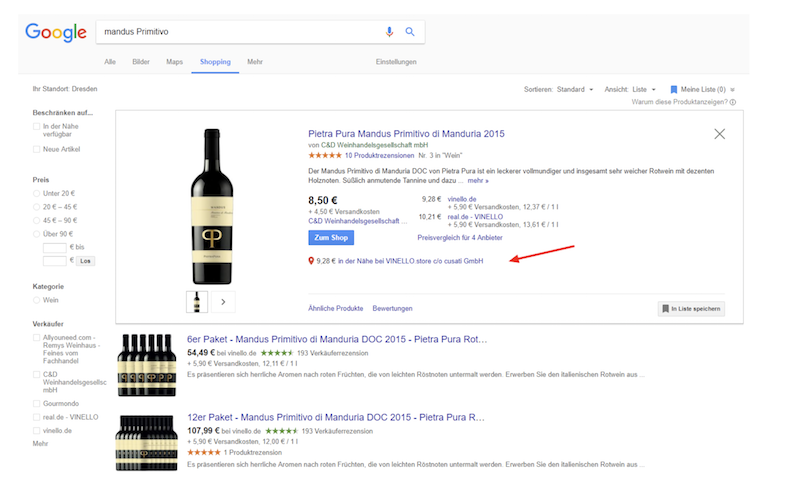Click the 'Zum Shop' button

coord(331,238)
